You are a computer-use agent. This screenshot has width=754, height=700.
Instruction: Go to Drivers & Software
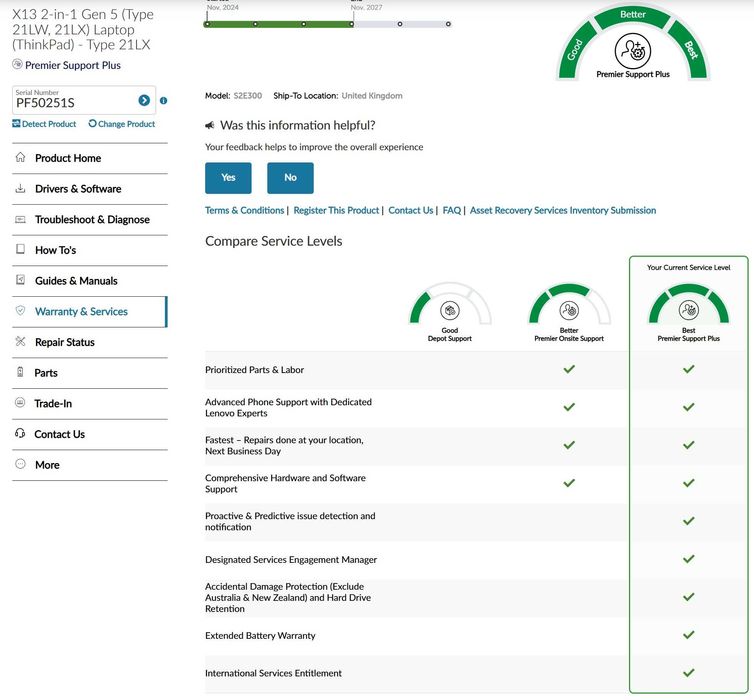(77, 189)
